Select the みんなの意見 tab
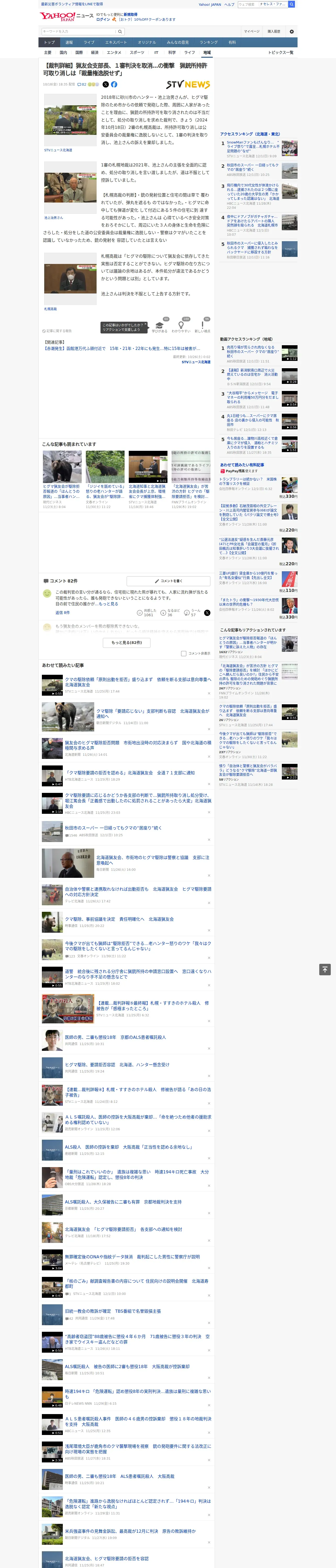The height and width of the screenshot is (1568, 336). tap(178, 42)
